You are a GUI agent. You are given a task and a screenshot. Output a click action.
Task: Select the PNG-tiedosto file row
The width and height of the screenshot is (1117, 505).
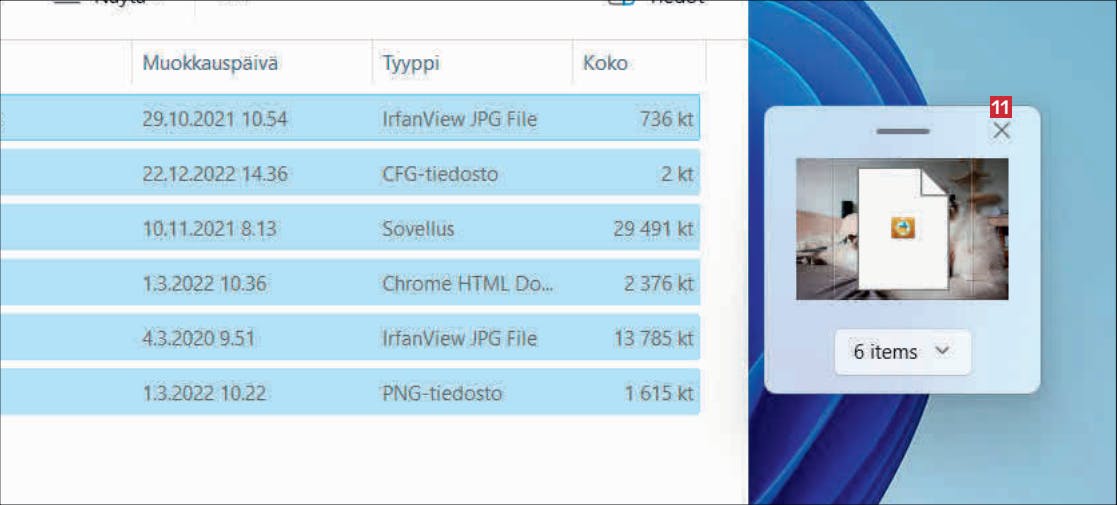(349, 392)
